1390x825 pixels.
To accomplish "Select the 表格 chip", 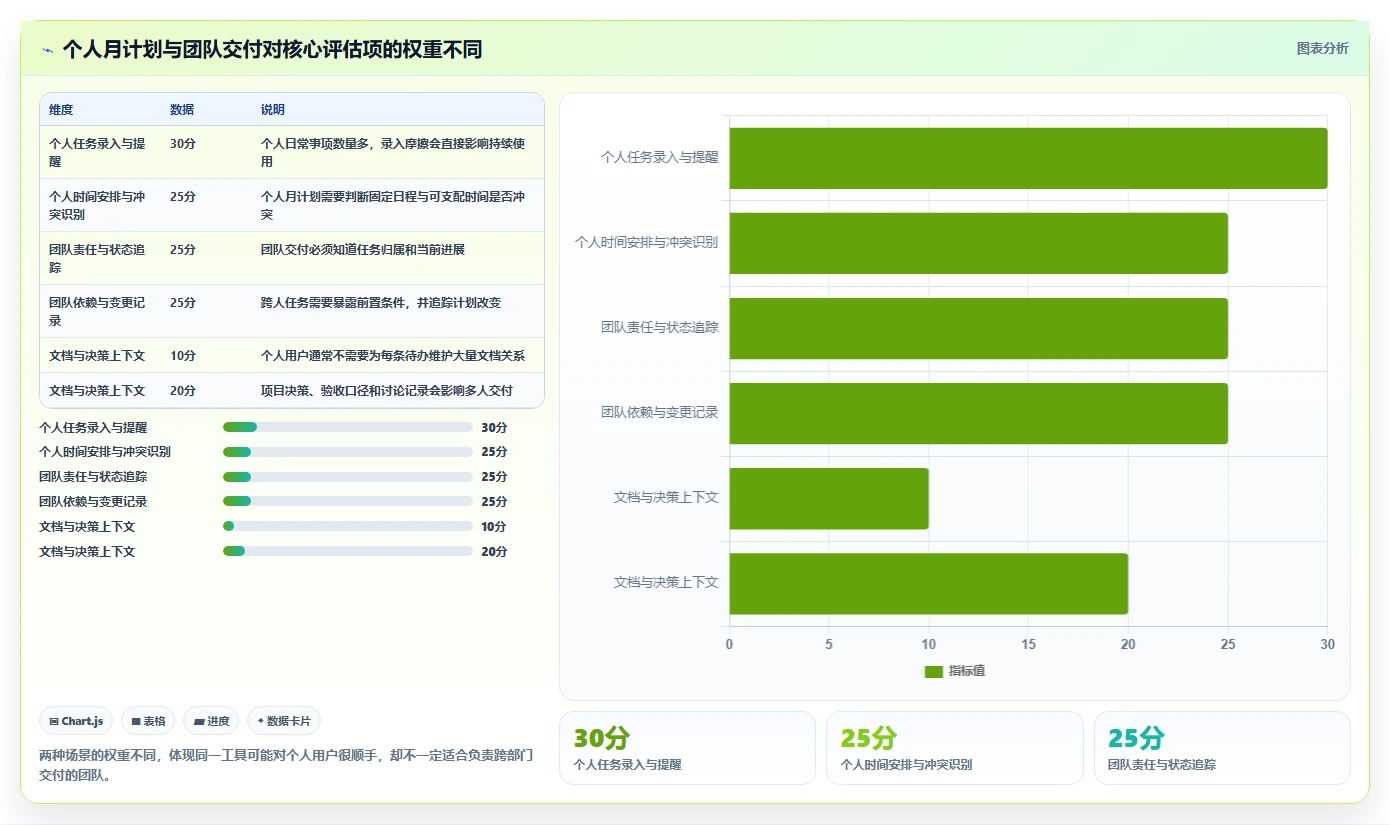I will [x=148, y=721].
